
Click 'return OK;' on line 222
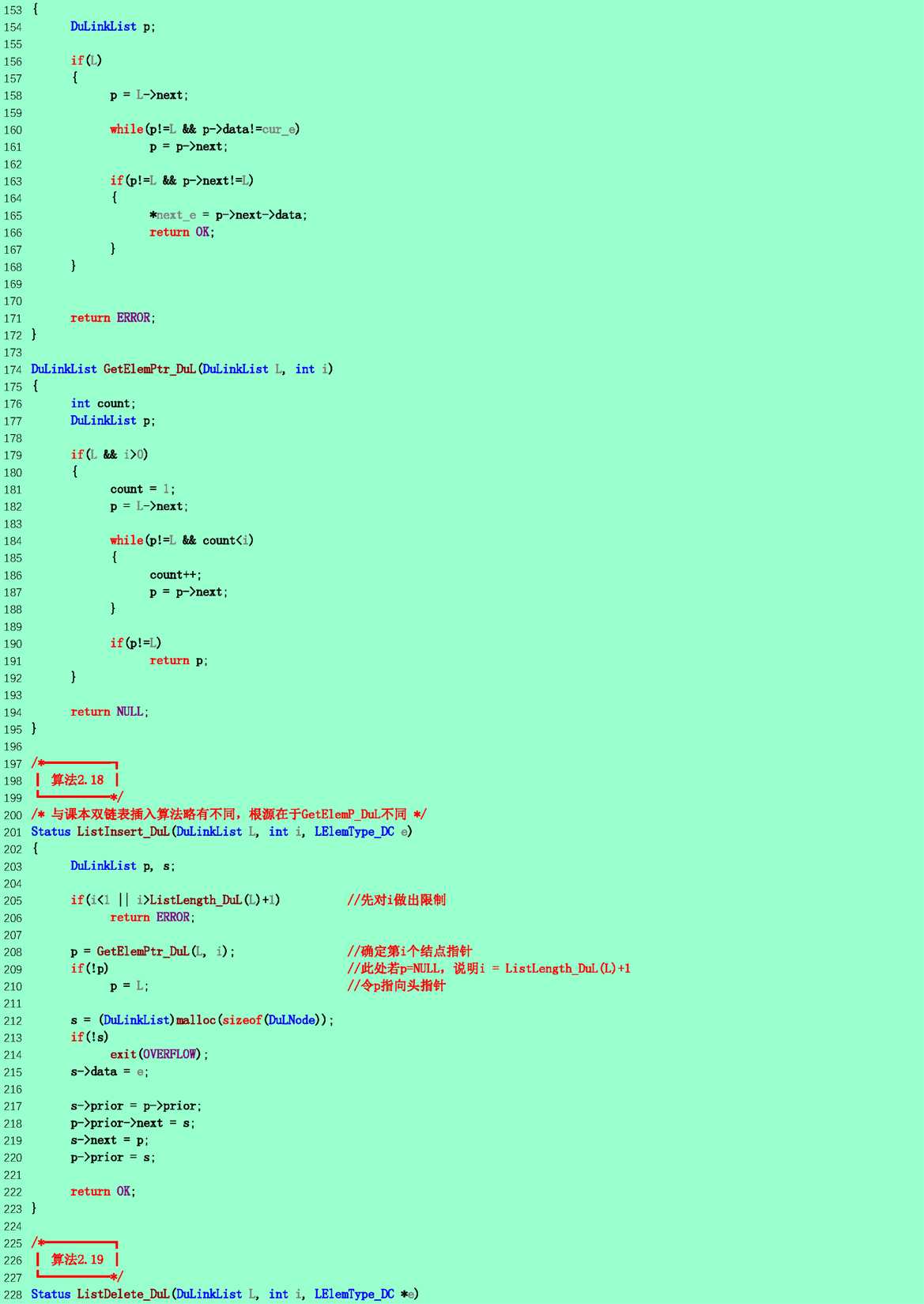coord(104,1192)
